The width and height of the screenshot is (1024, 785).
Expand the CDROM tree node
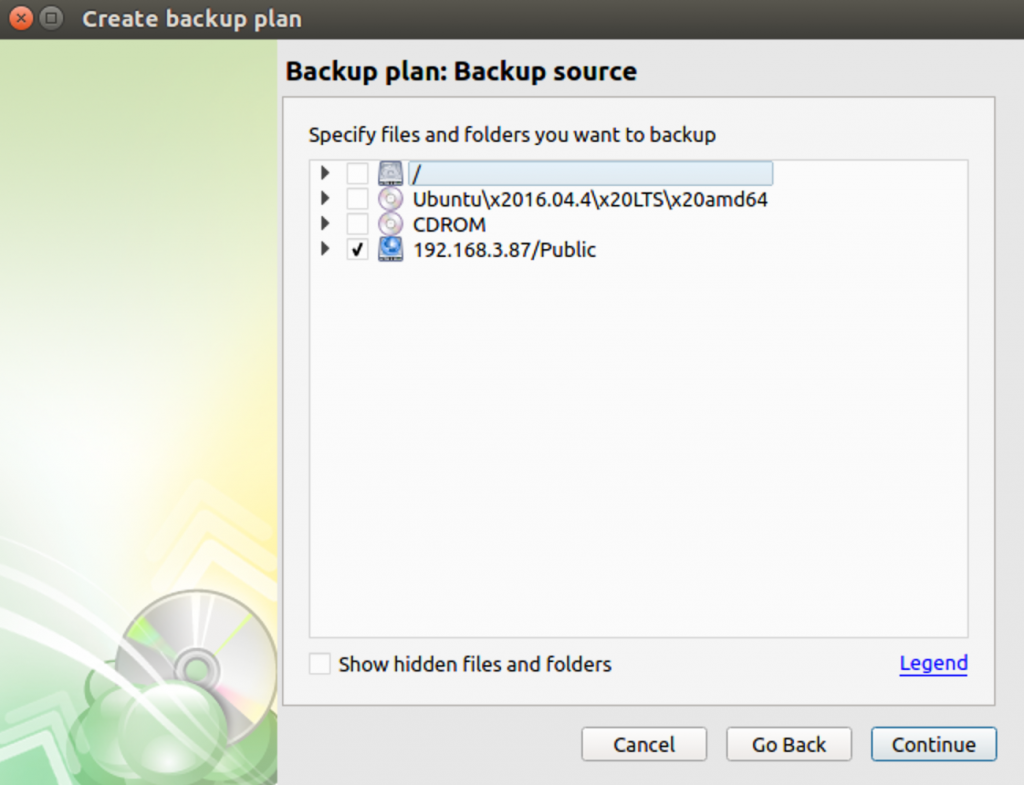tap(325, 223)
